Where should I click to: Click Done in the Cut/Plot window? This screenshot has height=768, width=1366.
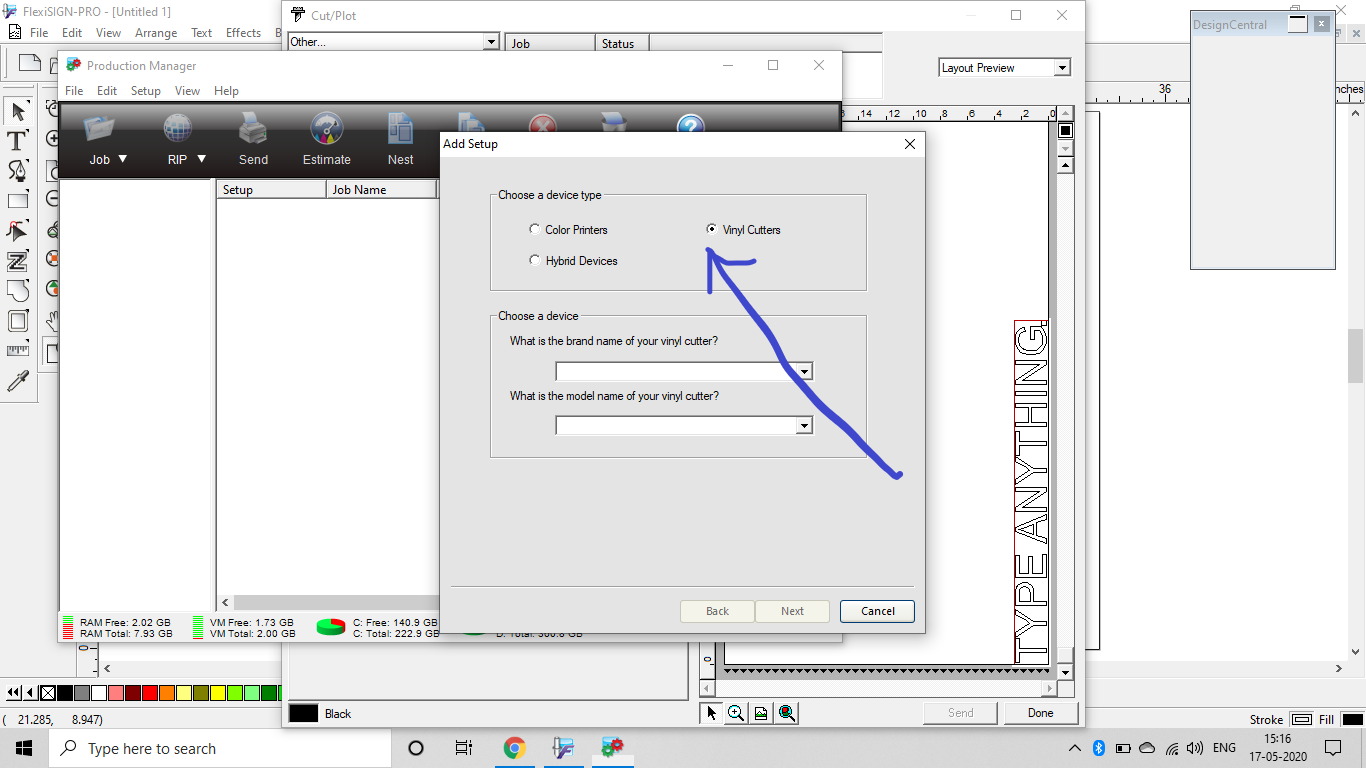[x=1040, y=713]
